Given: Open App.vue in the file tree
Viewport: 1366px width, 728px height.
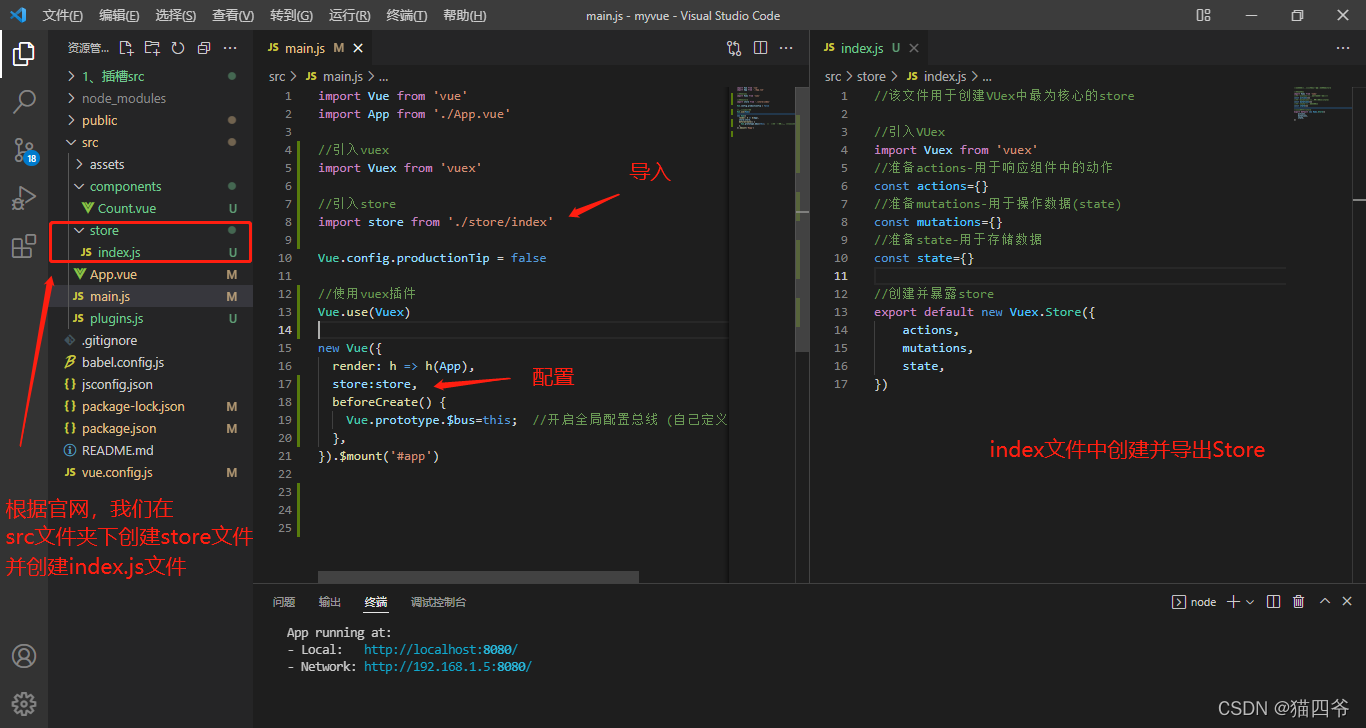Looking at the screenshot, I should [150, 274].
